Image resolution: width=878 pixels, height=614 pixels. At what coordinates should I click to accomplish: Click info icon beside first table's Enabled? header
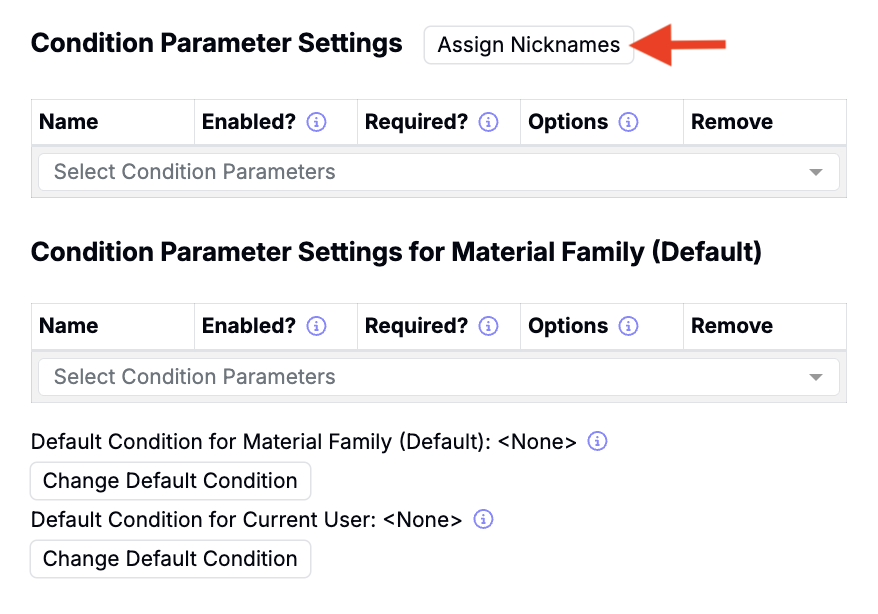(316, 121)
